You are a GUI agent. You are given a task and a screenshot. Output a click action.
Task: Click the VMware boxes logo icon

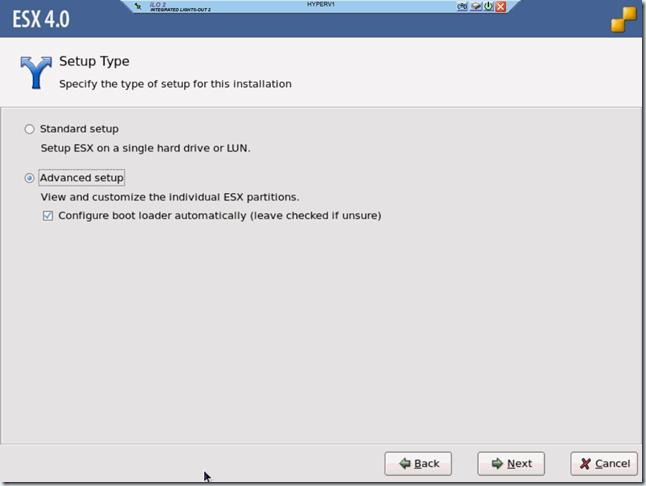624,19
